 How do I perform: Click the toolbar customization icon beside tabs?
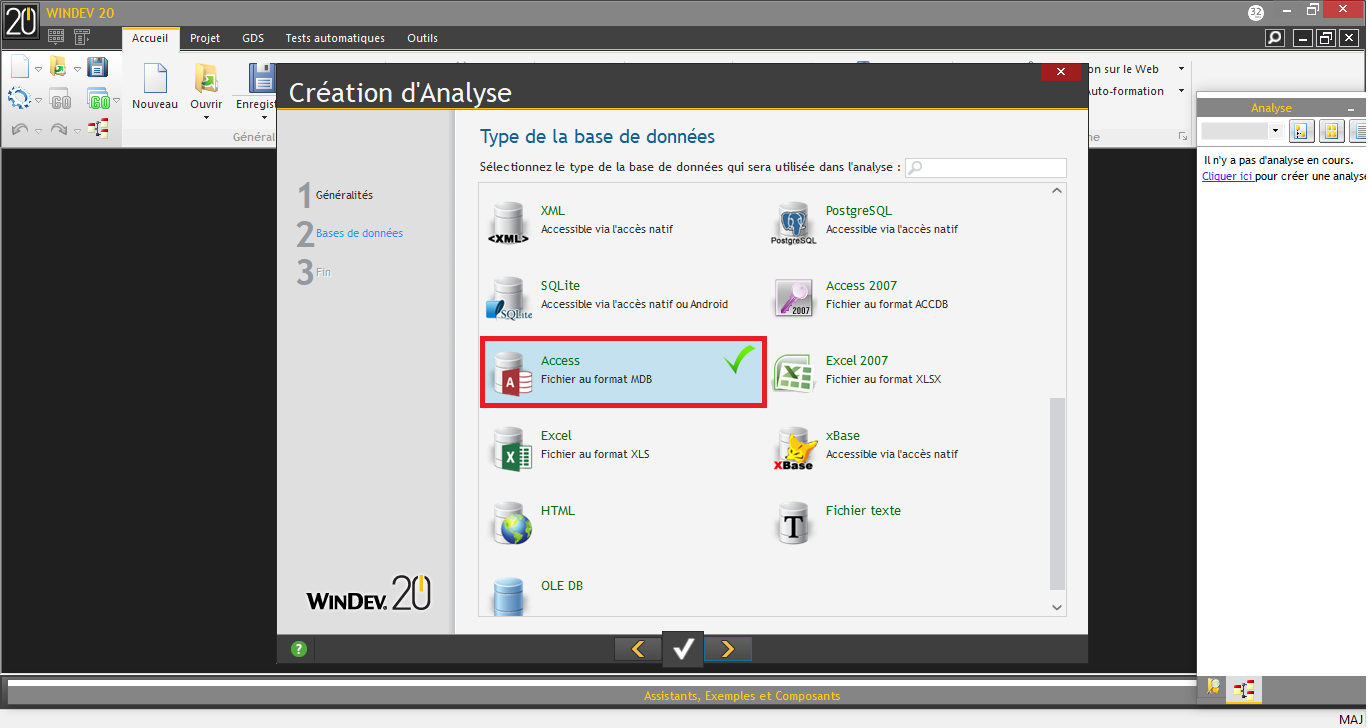click(82, 37)
